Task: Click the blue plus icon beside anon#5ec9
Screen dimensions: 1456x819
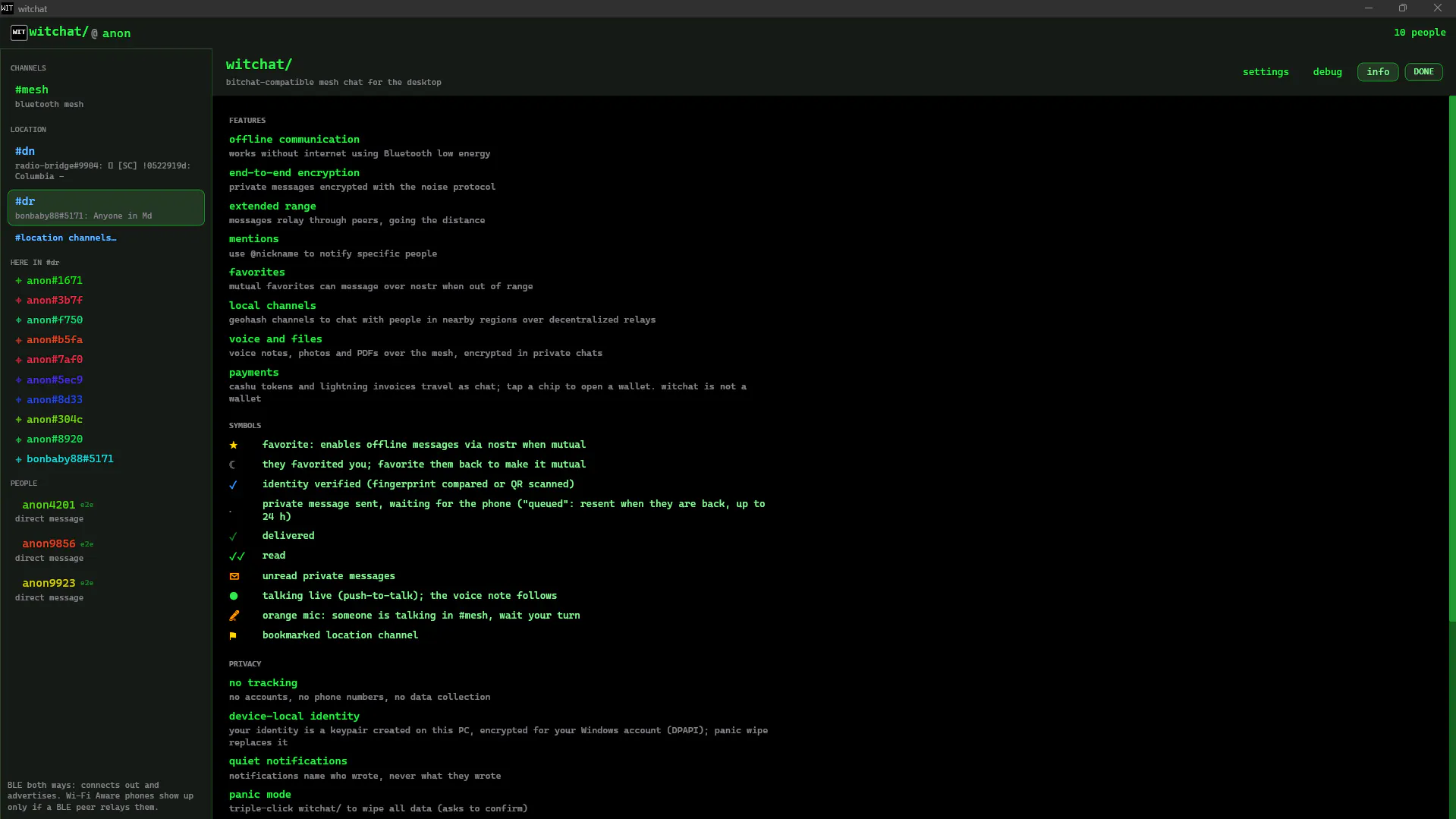Action: tap(19, 380)
